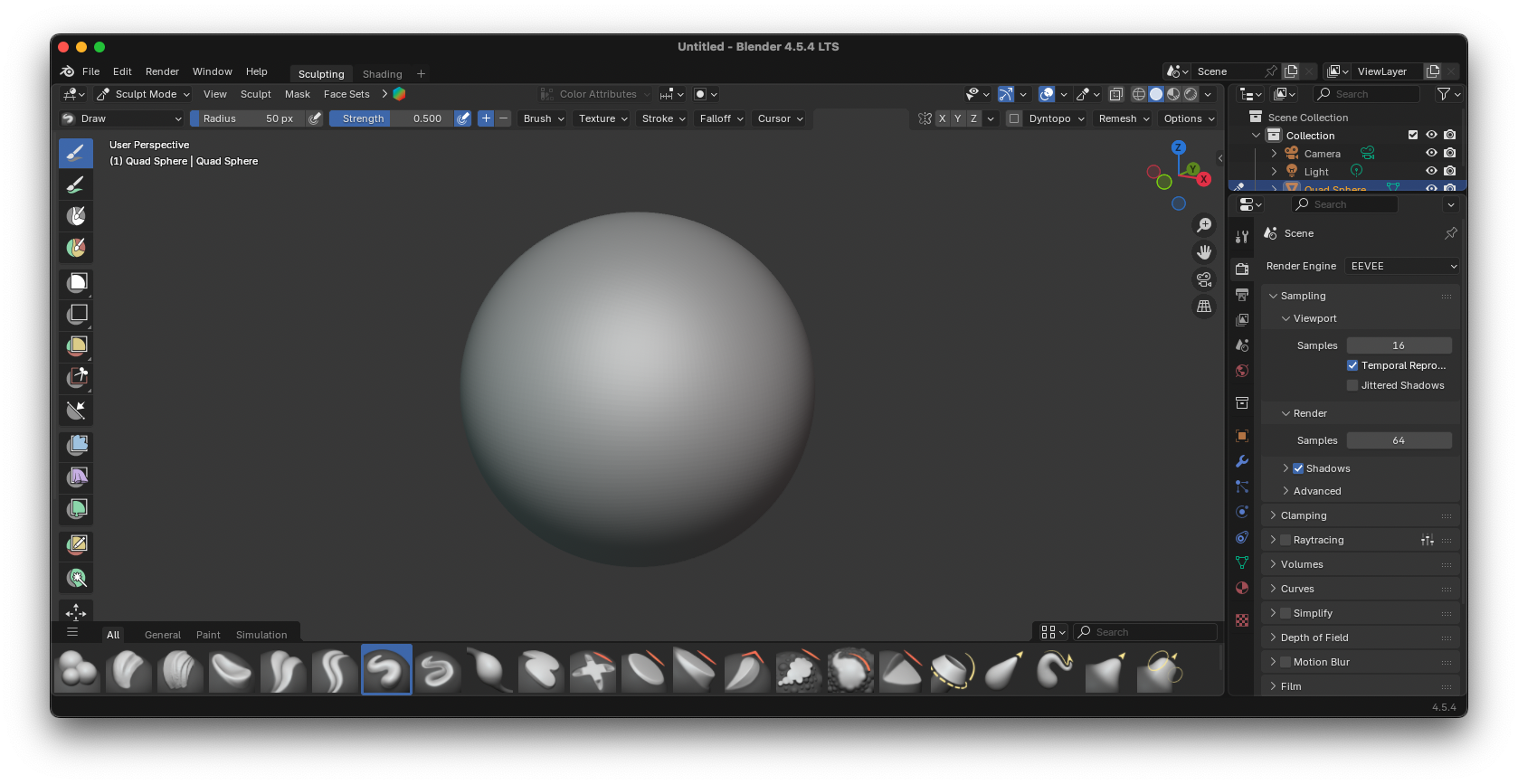Enable Jittered Shadows checkbox
The height and width of the screenshot is (784, 1518).
pos(1352,385)
